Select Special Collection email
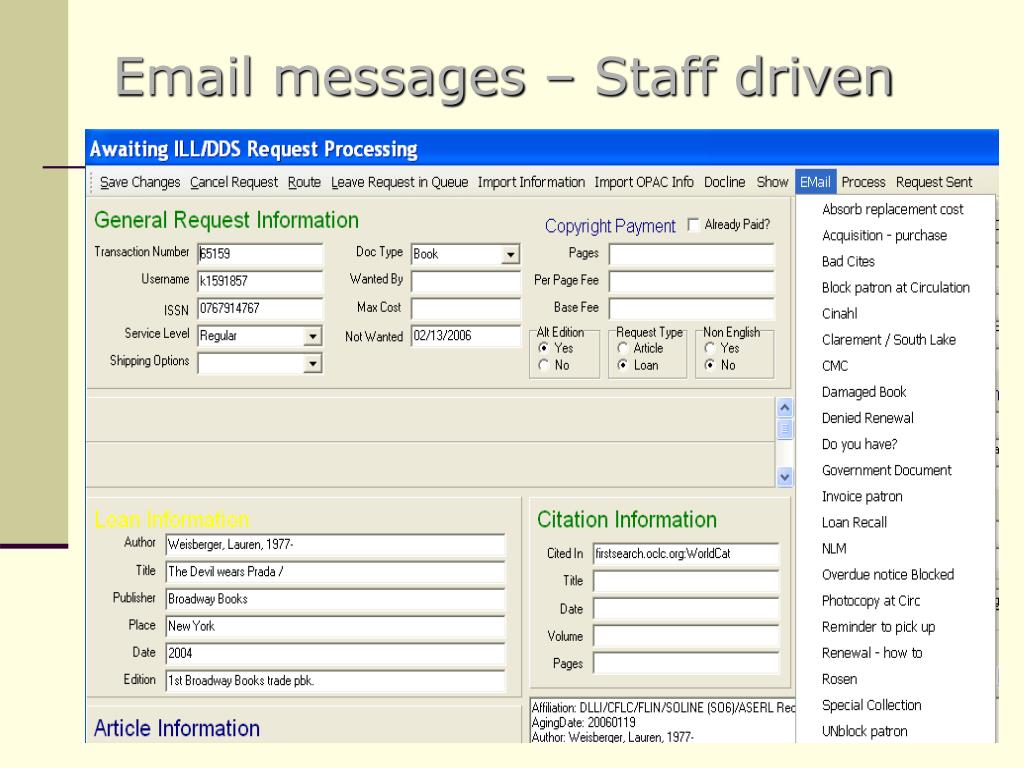1024x768 pixels. pos(871,705)
